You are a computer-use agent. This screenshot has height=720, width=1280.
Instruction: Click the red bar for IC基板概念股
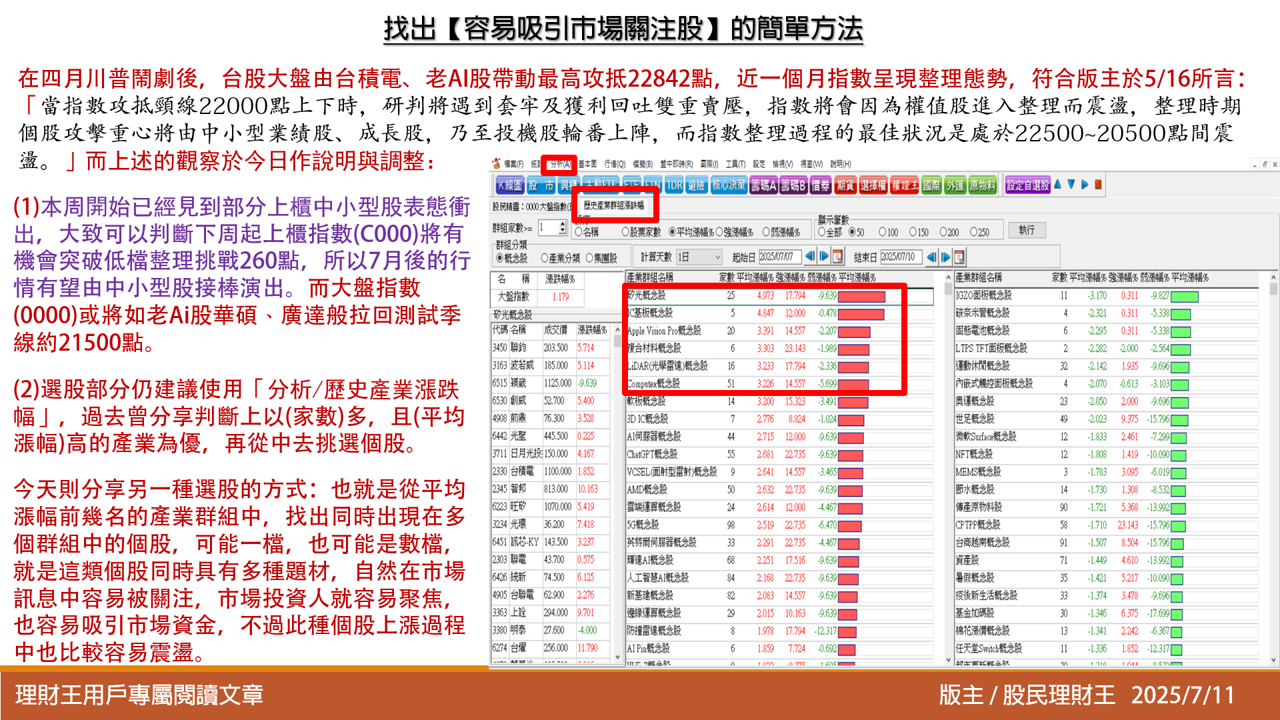point(860,314)
